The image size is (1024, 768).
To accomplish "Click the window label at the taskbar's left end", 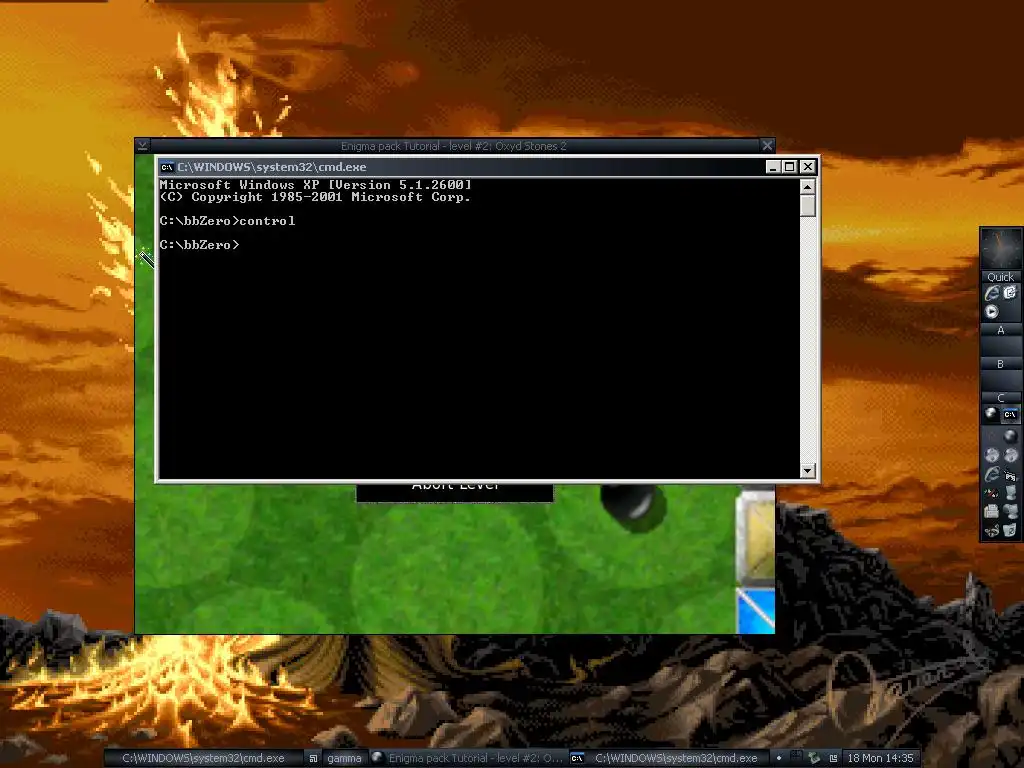I will tap(203, 758).
